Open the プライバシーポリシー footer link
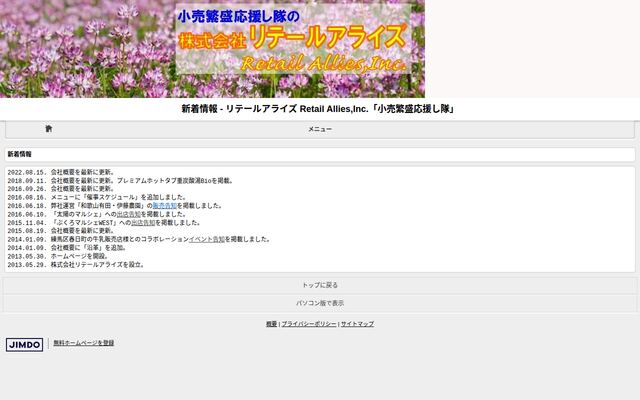The width and height of the screenshot is (640, 400). pos(309,324)
